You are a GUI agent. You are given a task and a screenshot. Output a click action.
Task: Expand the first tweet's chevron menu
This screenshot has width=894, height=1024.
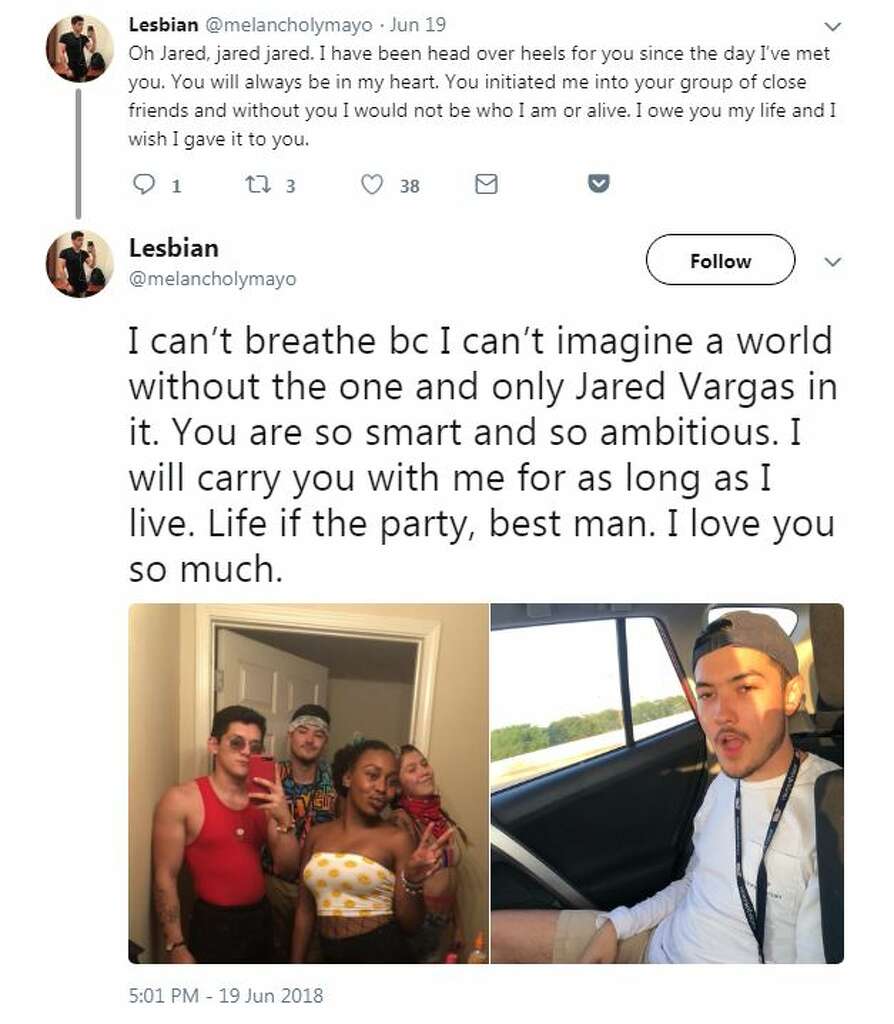click(832, 27)
